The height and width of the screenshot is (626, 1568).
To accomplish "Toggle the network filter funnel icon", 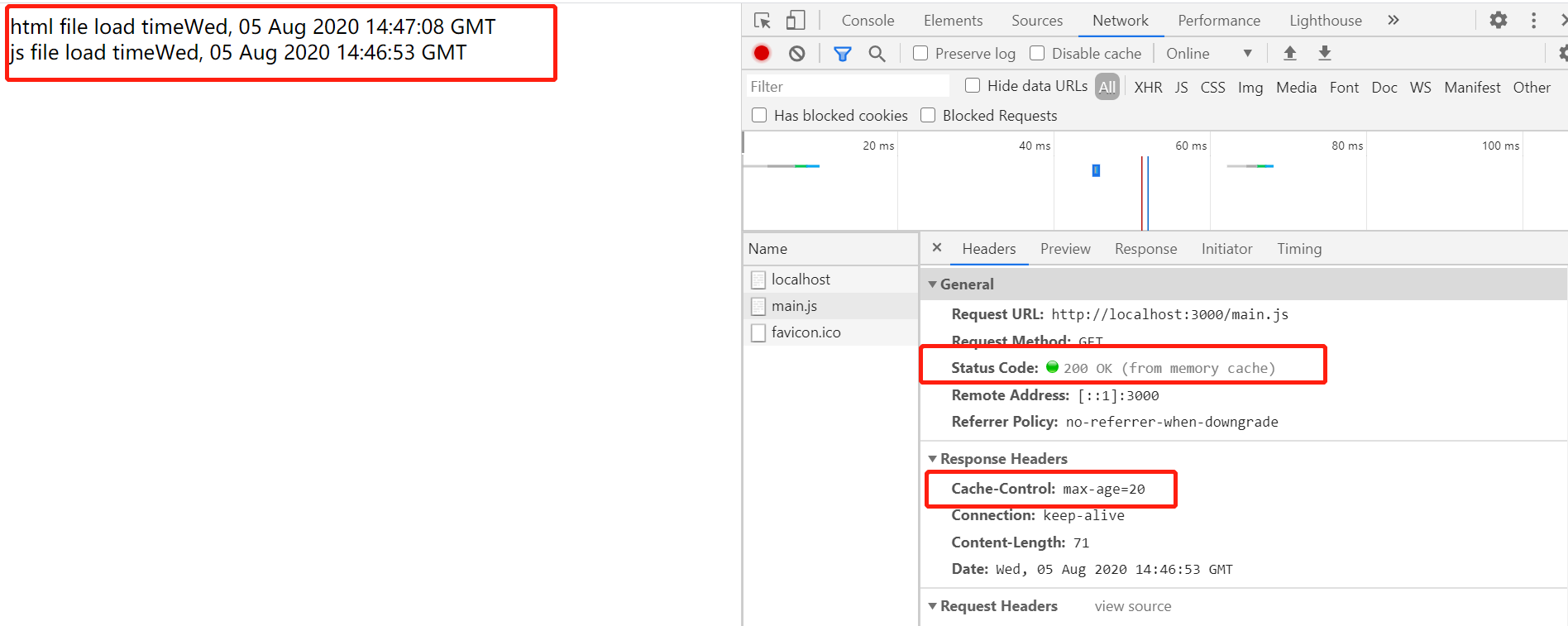I will pos(842,54).
